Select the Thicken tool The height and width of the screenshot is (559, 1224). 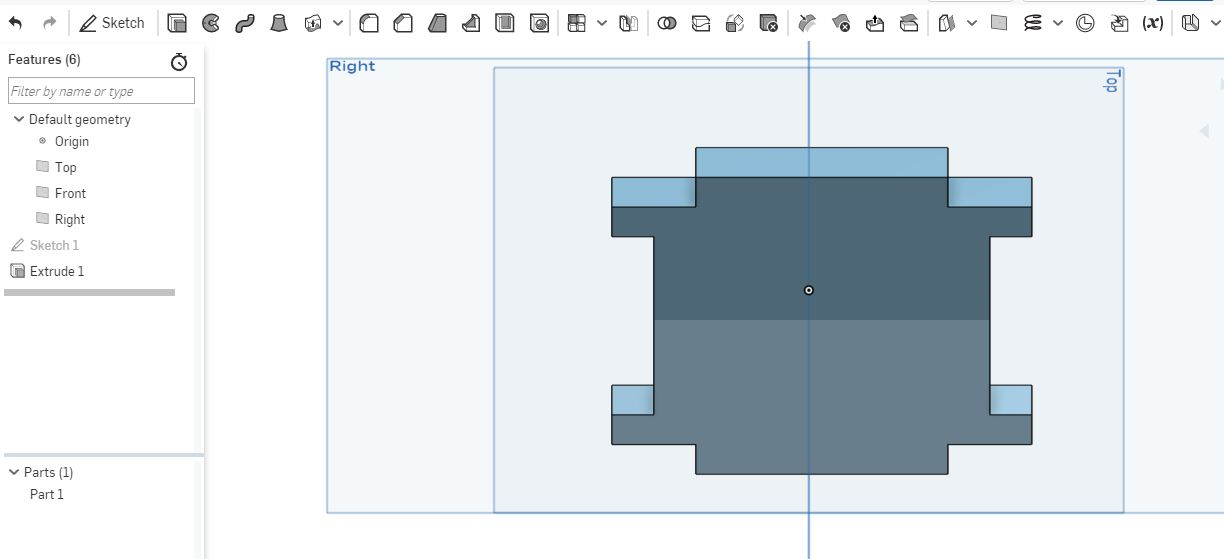click(x=313, y=23)
